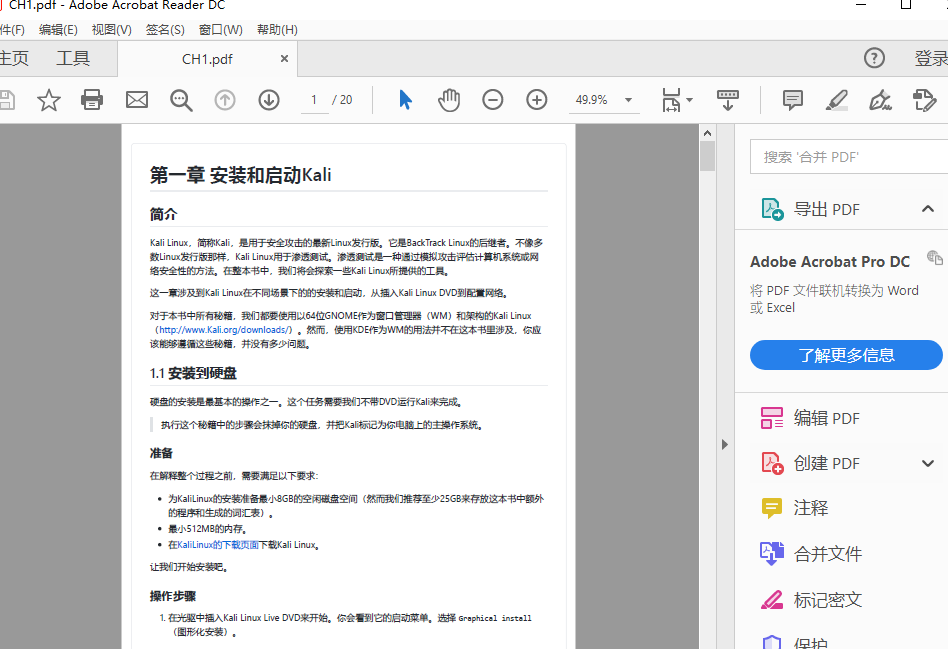Switch to the 工具 tab

pyautogui.click(x=73, y=58)
